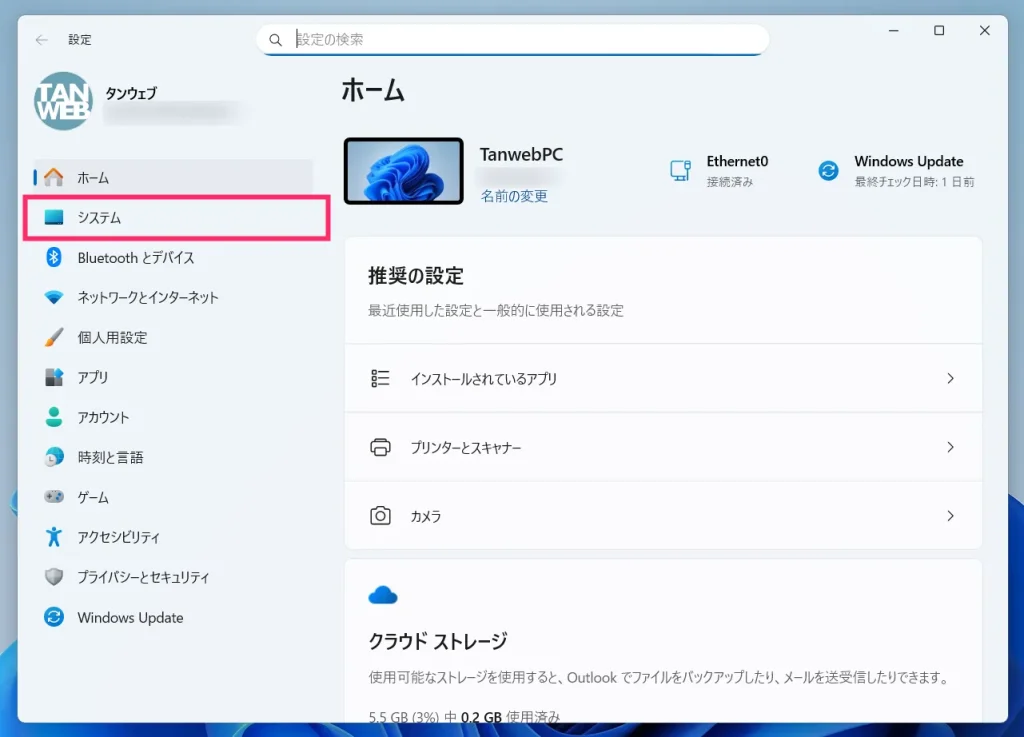Click the タンウェブ user name
Screen dimensions: 1024x737
coord(131,93)
